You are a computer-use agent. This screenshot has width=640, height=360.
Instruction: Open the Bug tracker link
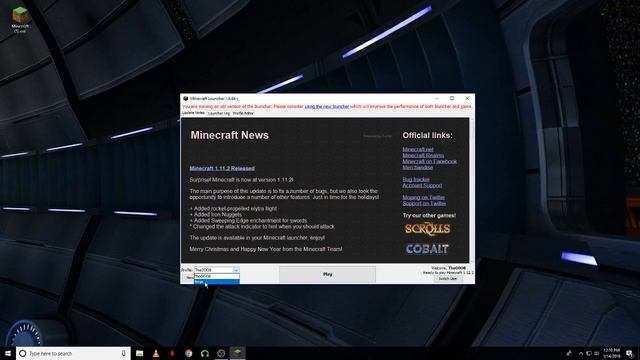point(416,180)
